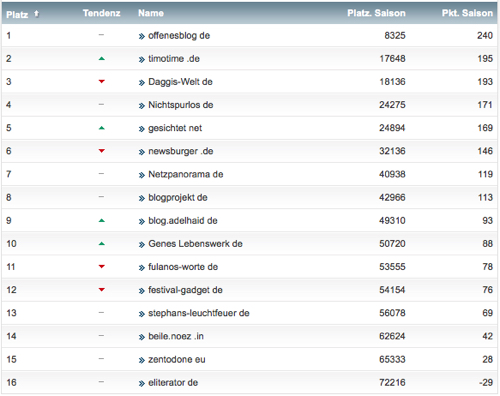The image size is (500, 396).
Task: Click chevron icon before offenesblog de
Action: tap(142, 36)
